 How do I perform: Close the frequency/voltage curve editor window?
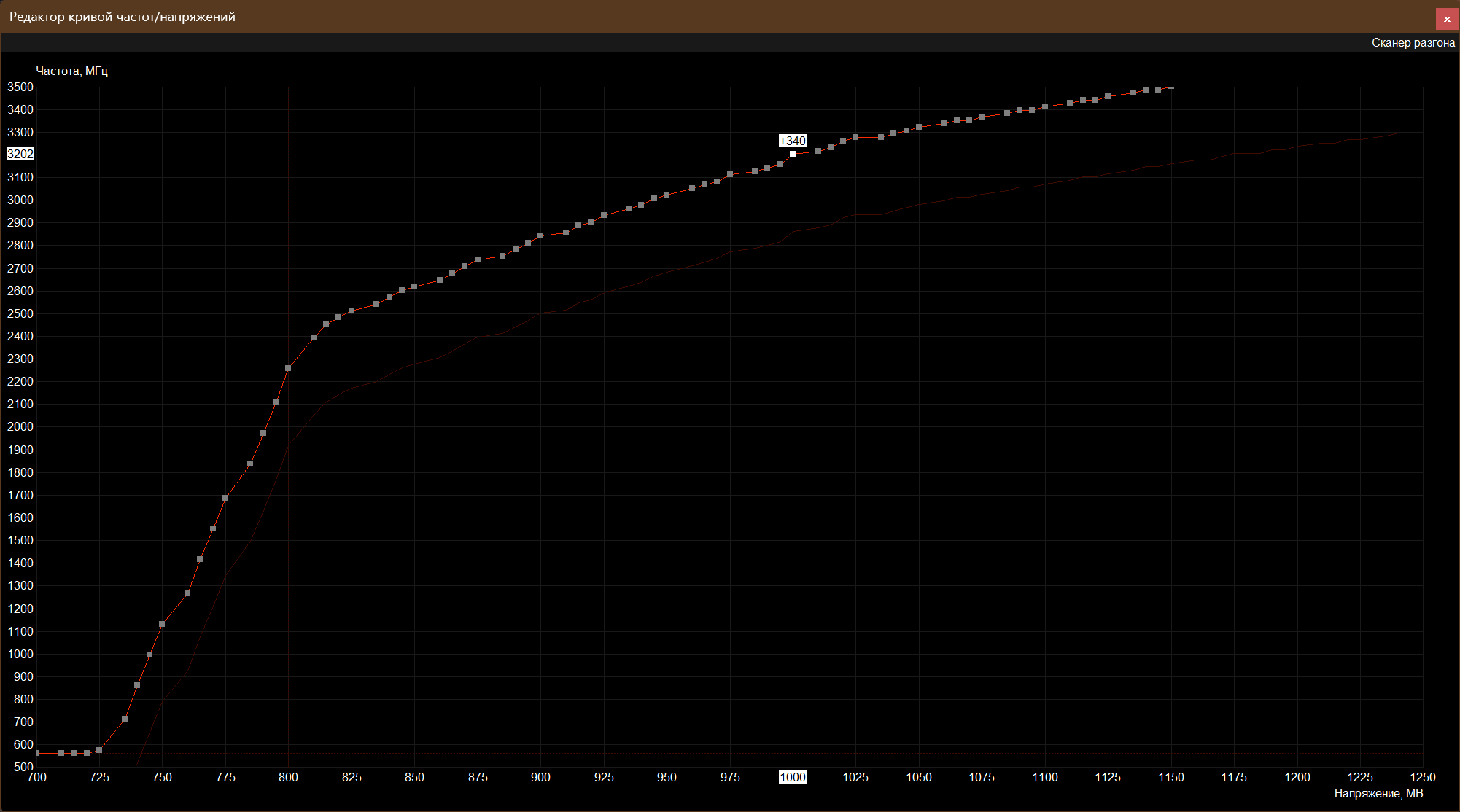[x=1447, y=19]
